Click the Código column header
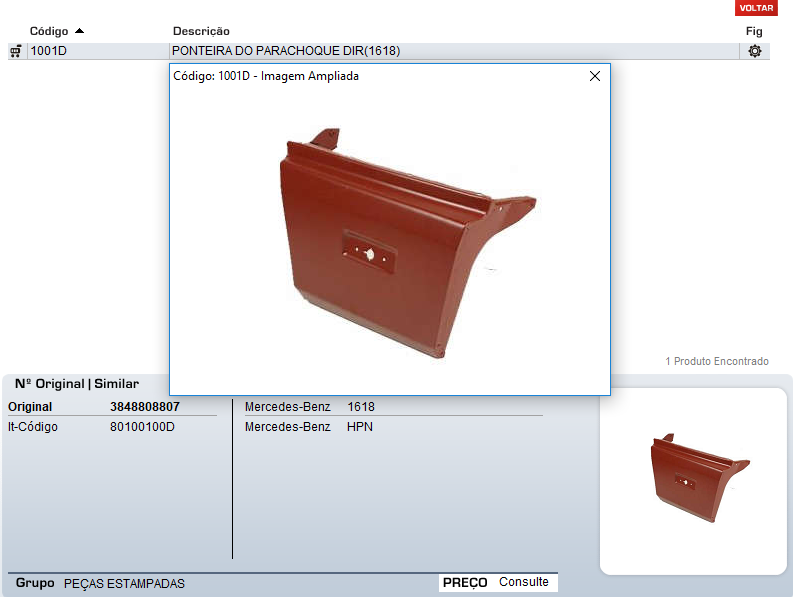The image size is (793, 597). coord(49,31)
